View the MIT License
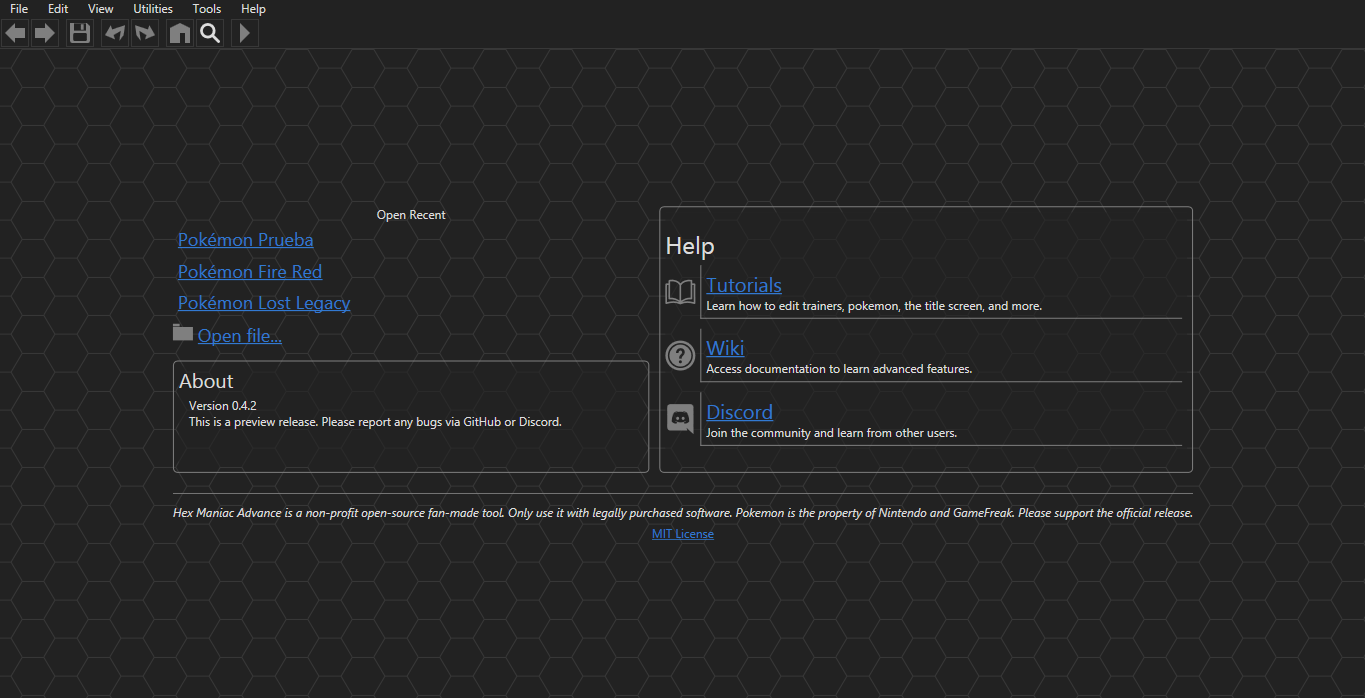 (x=683, y=533)
